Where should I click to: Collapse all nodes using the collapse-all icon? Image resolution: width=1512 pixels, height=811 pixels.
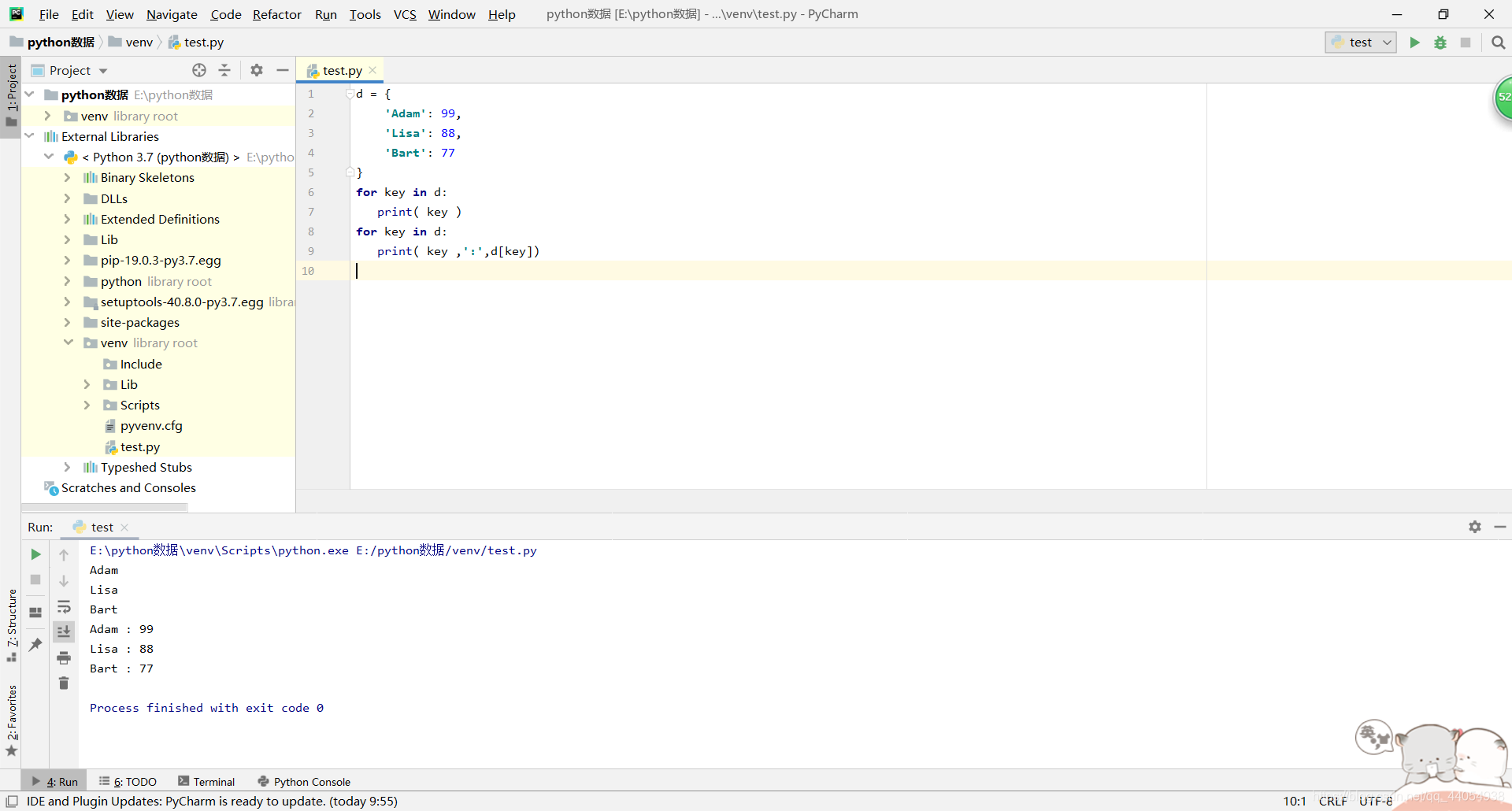pos(224,70)
